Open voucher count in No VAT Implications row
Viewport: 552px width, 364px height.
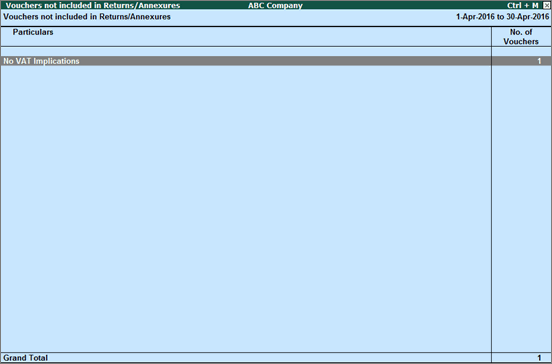coord(539,61)
